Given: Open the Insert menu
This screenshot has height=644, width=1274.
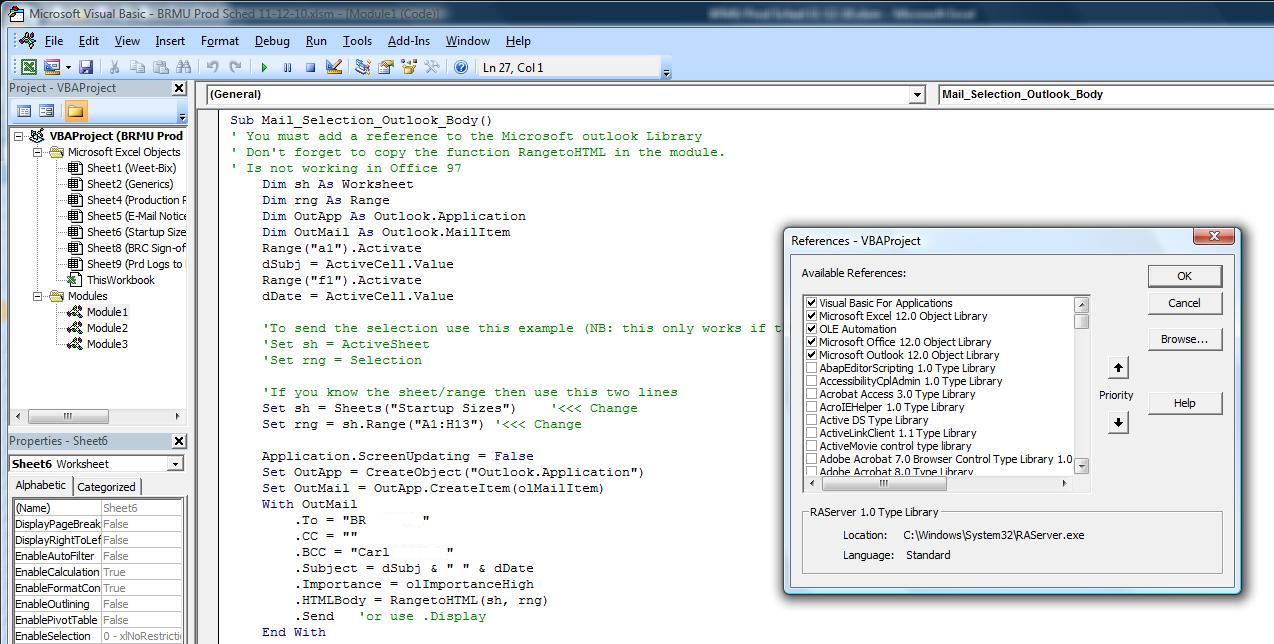Looking at the screenshot, I should (x=170, y=41).
